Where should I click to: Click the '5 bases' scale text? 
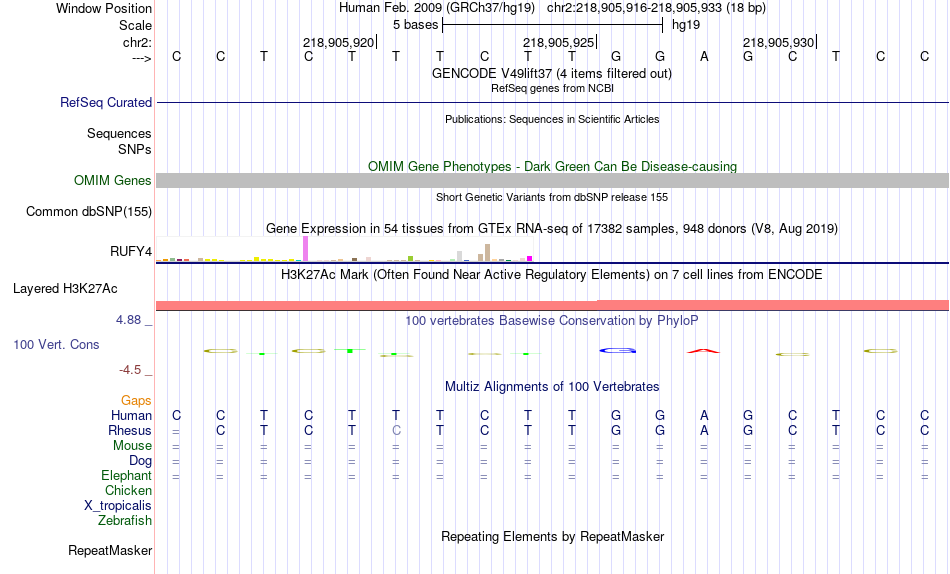[x=415, y=25]
